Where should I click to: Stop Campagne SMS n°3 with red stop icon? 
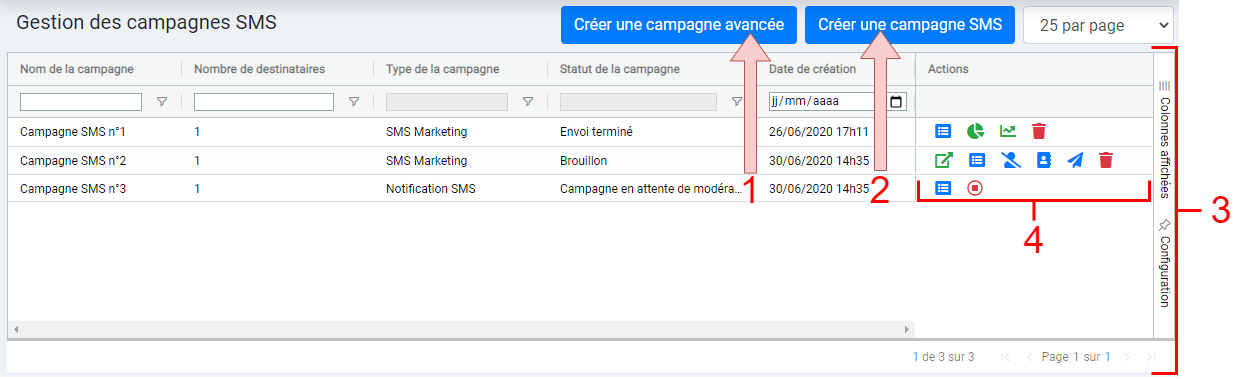click(x=974, y=188)
